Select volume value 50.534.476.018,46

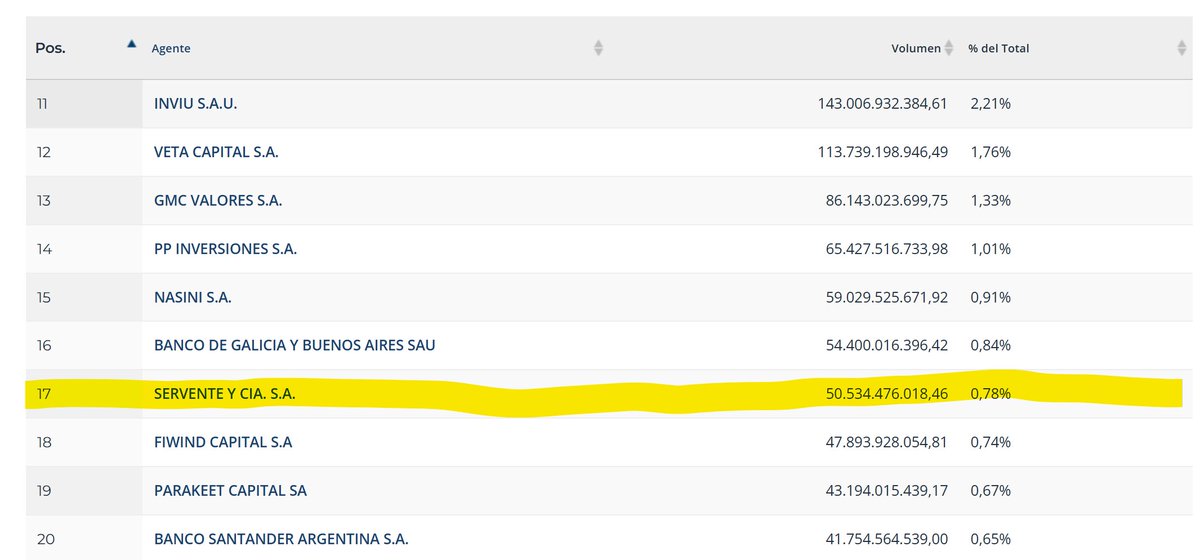click(887, 394)
